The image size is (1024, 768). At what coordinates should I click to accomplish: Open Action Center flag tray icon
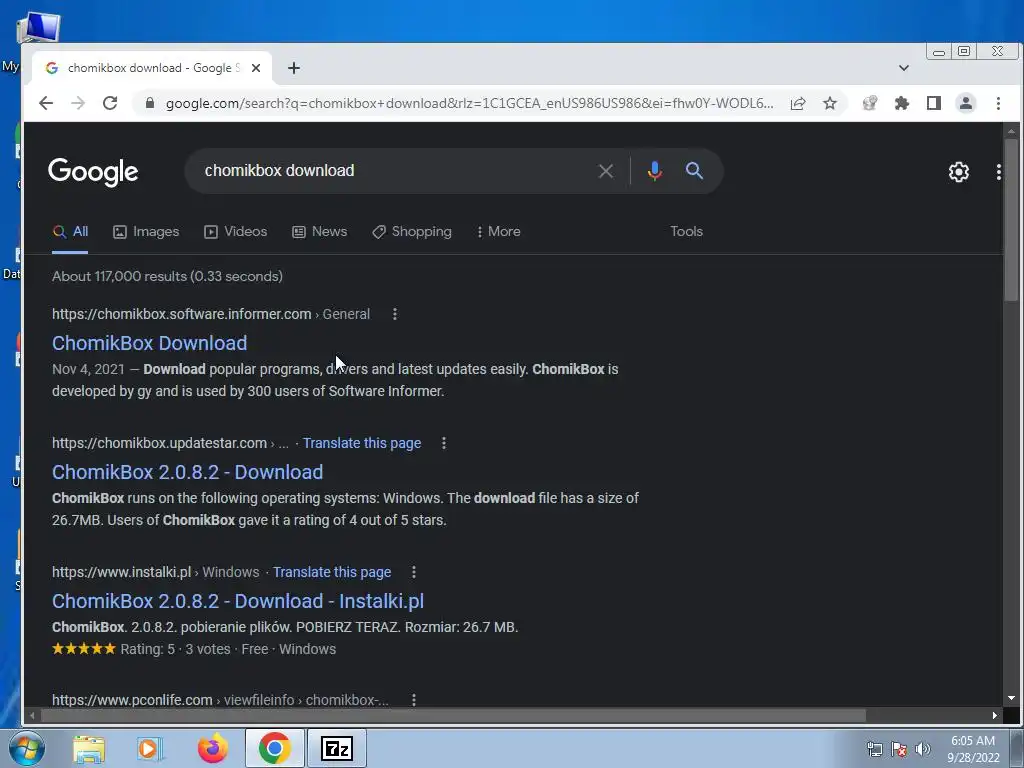[899, 749]
